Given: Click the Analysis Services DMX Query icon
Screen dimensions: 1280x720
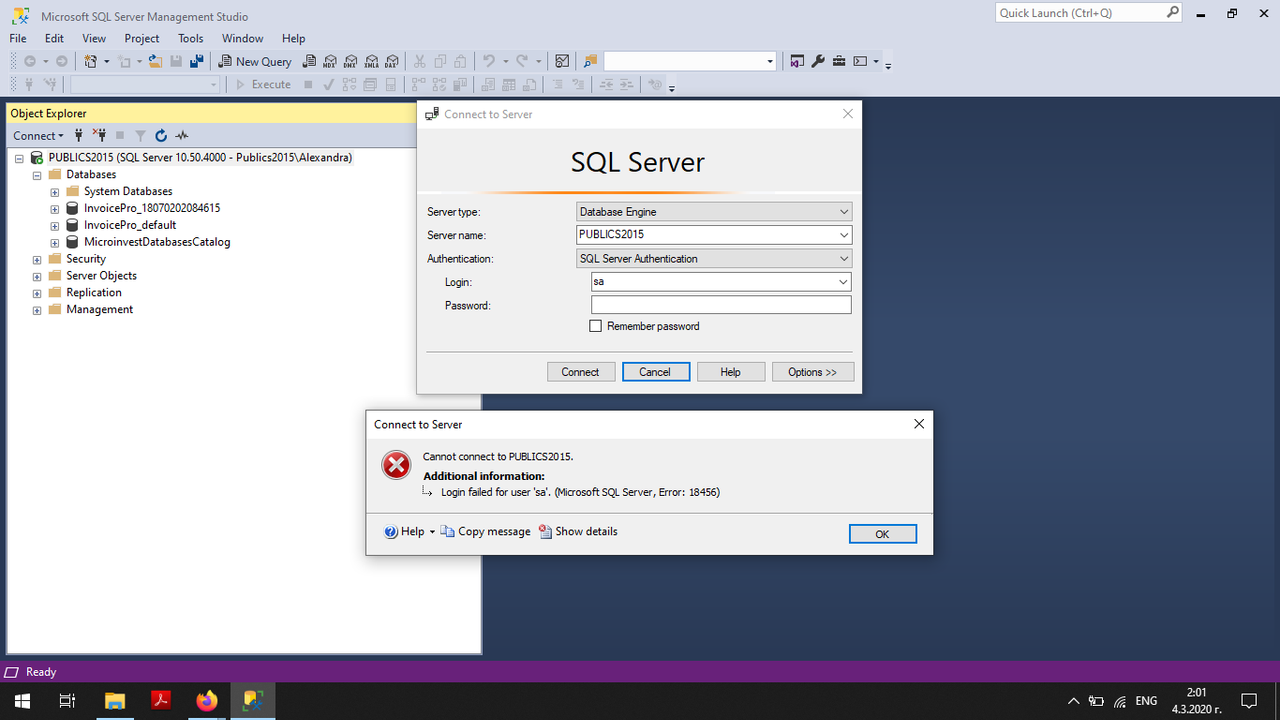Looking at the screenshot, I should tap(350, 61).
